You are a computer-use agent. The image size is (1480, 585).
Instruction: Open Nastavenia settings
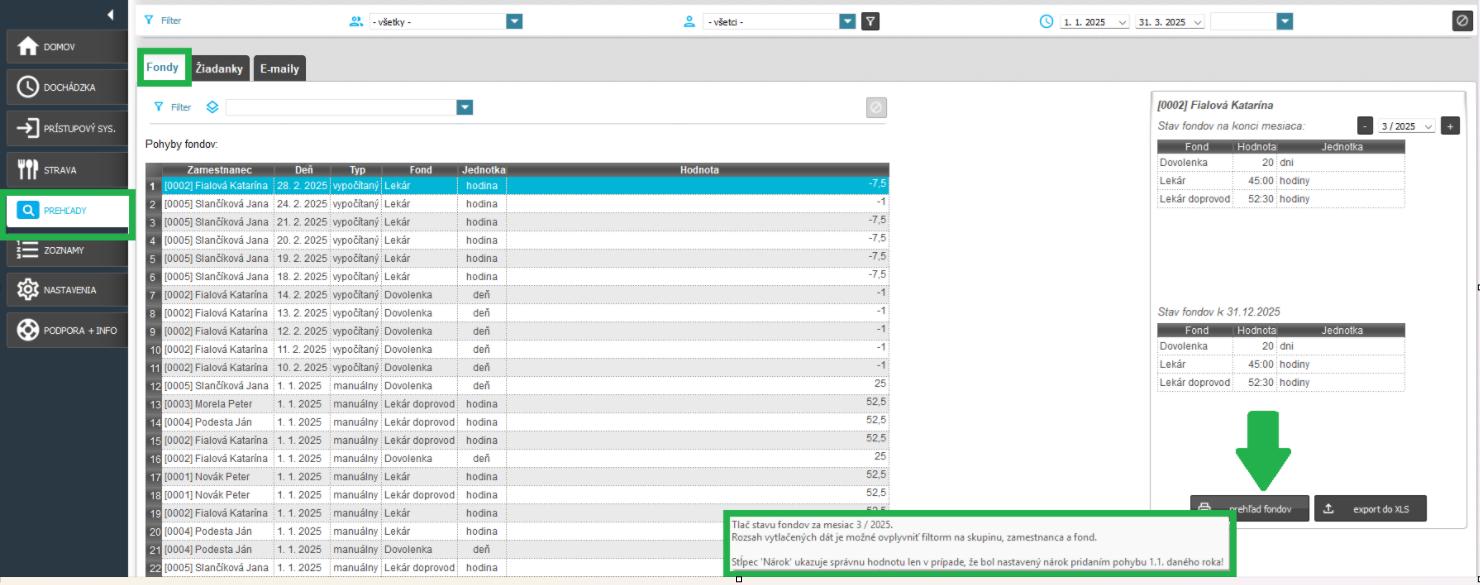pos(66,290)
